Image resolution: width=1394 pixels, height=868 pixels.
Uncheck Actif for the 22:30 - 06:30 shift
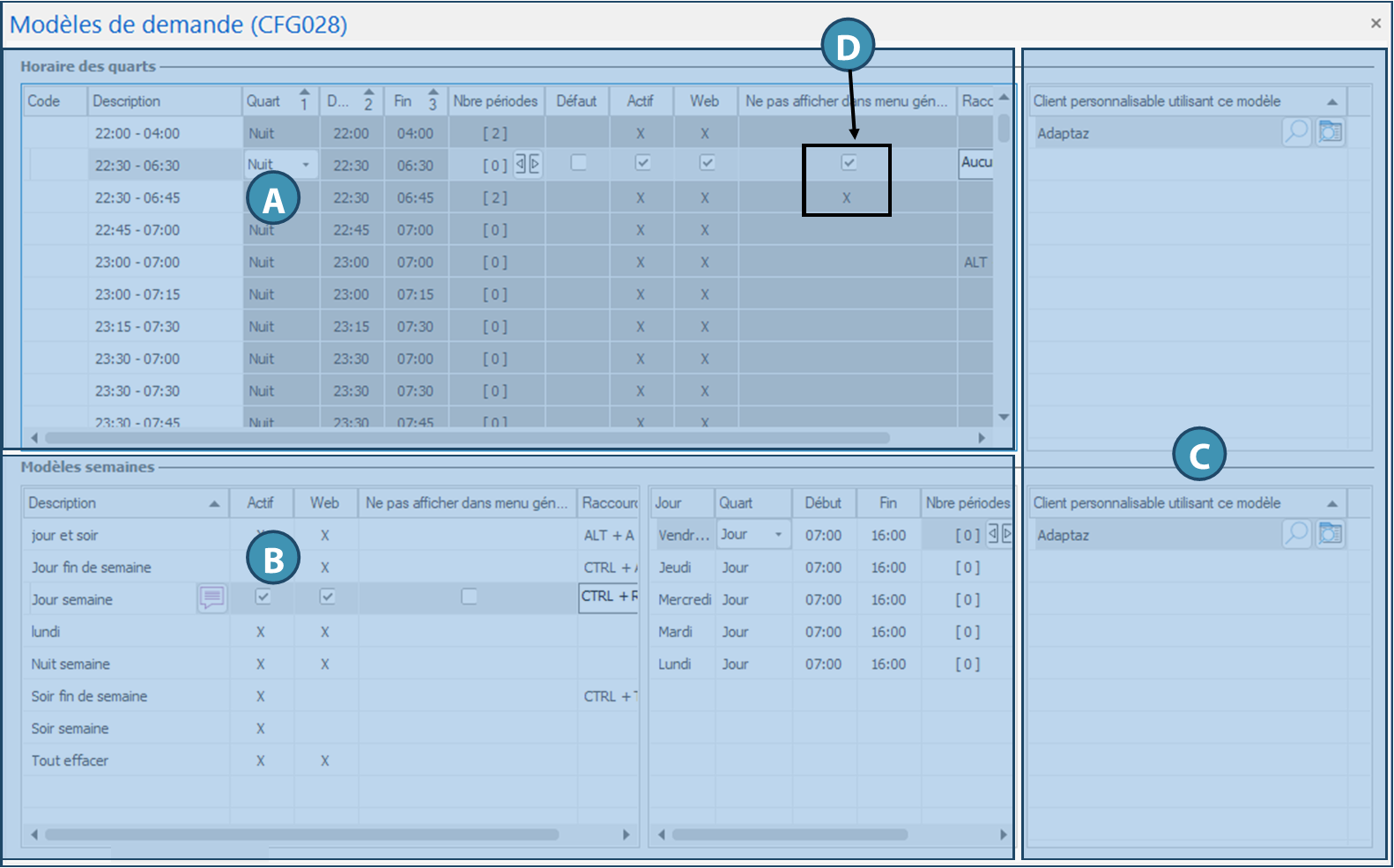(642, 163)
